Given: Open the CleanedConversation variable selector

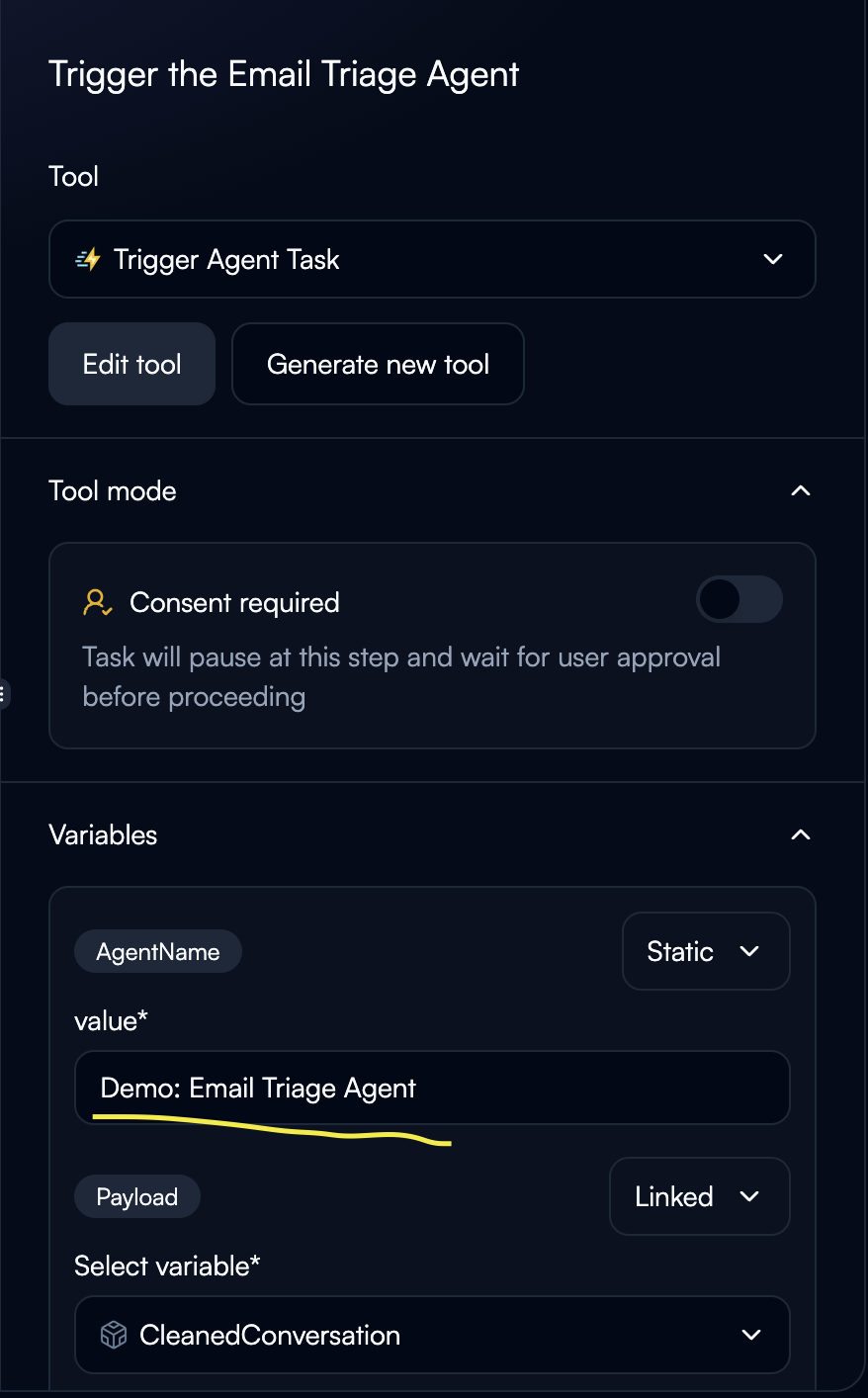Looking at the screenshot, I should click(x=432, y=1334).
